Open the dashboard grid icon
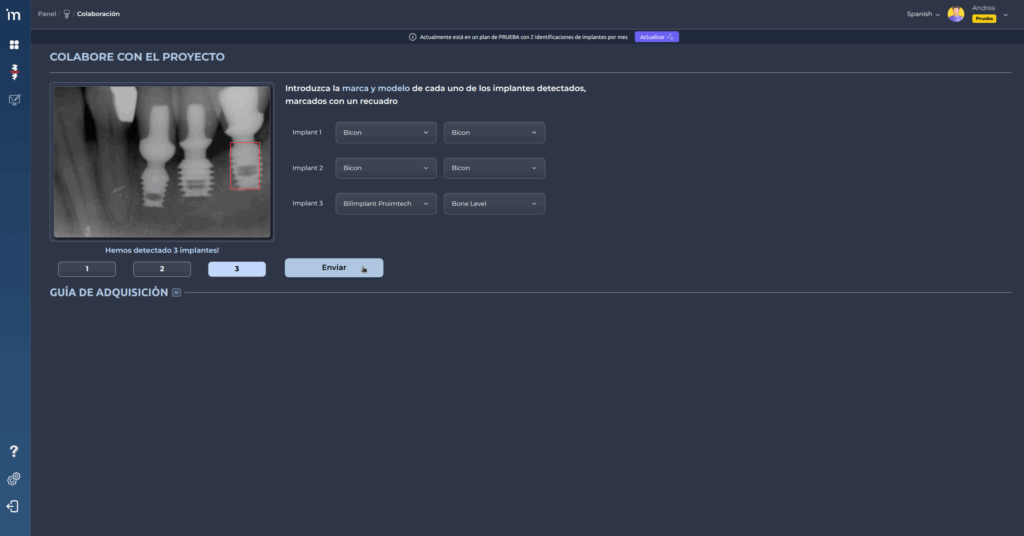 point(14,45)
